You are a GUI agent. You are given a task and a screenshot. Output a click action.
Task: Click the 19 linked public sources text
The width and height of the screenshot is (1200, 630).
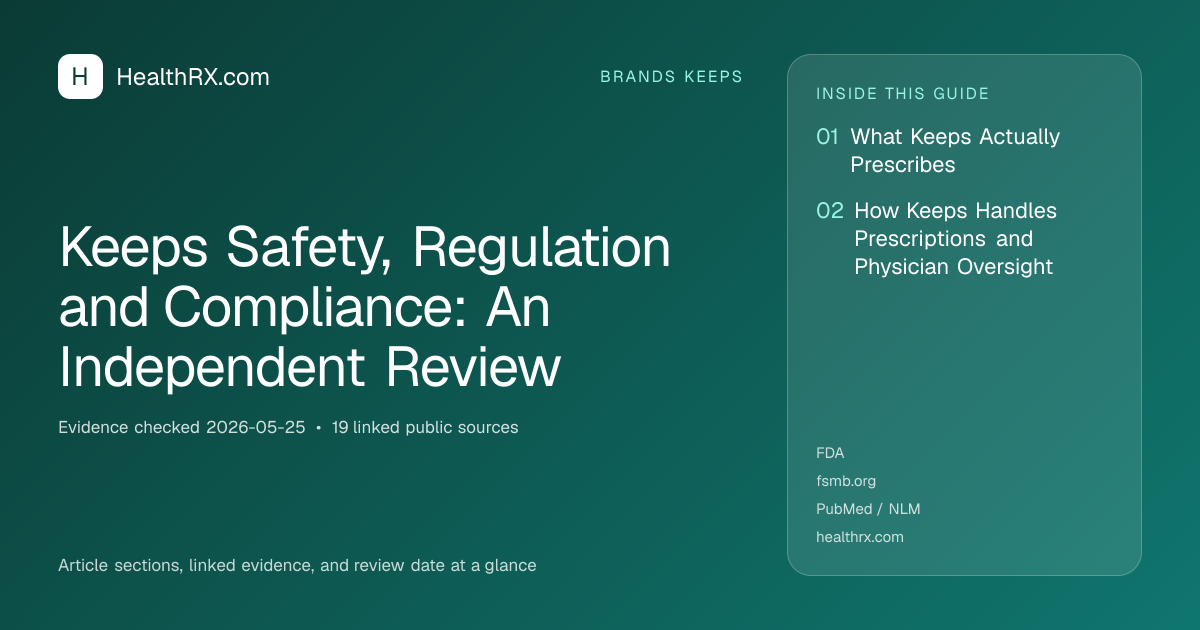coord(425,427)
